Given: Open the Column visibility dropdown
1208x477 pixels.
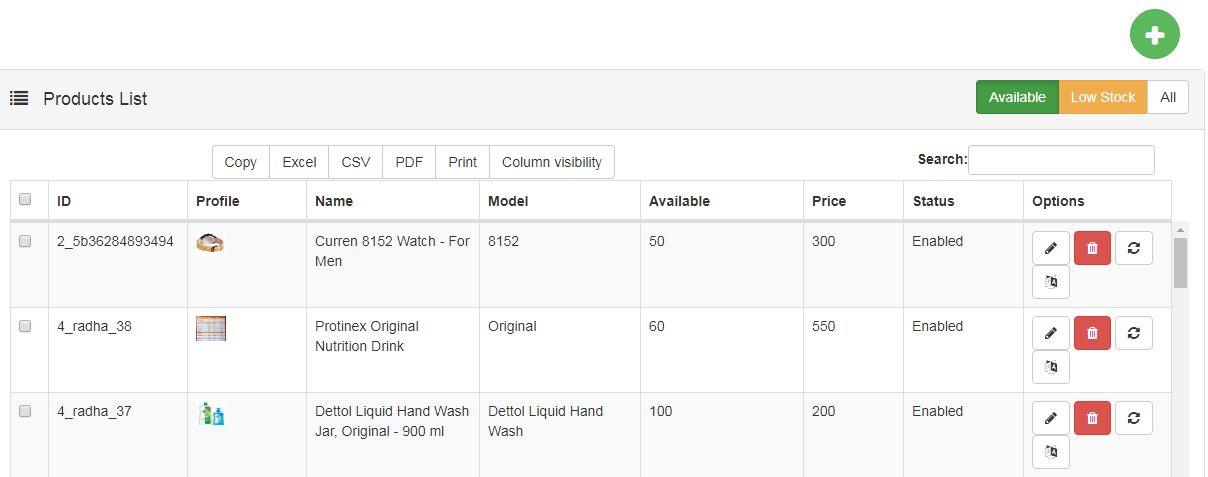Looking at the screenshot, I should (x=552, y=162).
